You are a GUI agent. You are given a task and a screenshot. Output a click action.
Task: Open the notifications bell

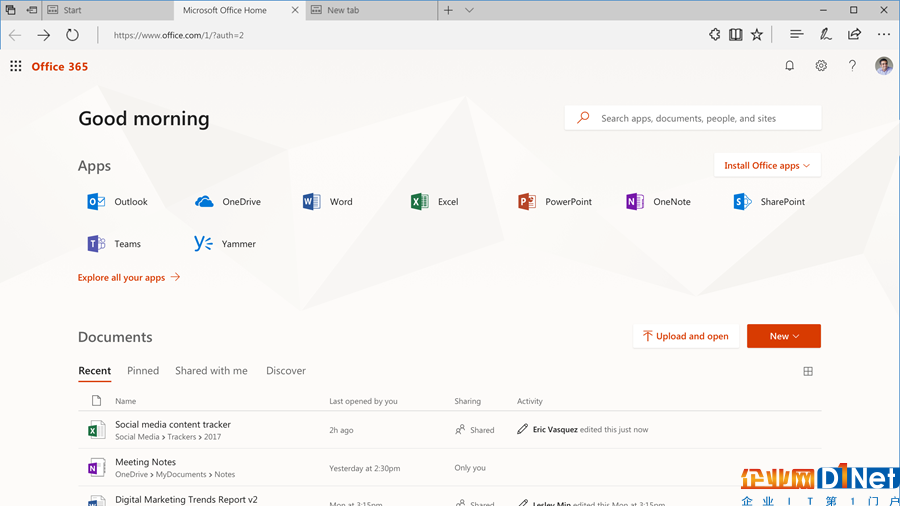click(789, 66)
